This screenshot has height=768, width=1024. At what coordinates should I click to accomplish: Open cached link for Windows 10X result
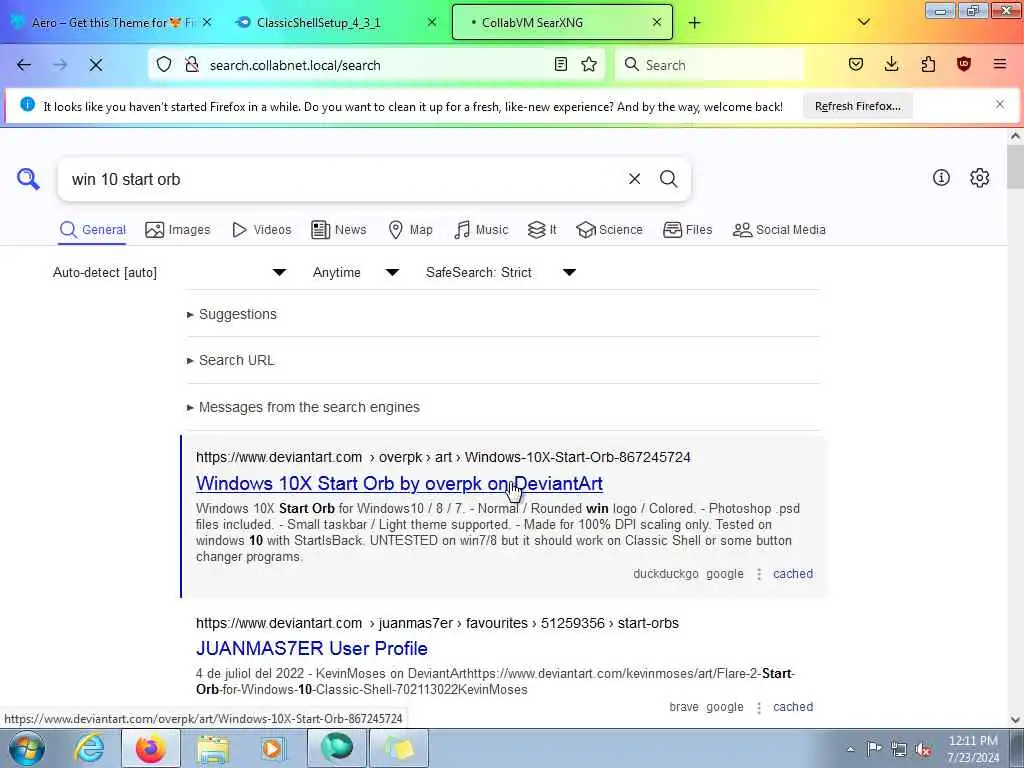(x=793, y=573)
